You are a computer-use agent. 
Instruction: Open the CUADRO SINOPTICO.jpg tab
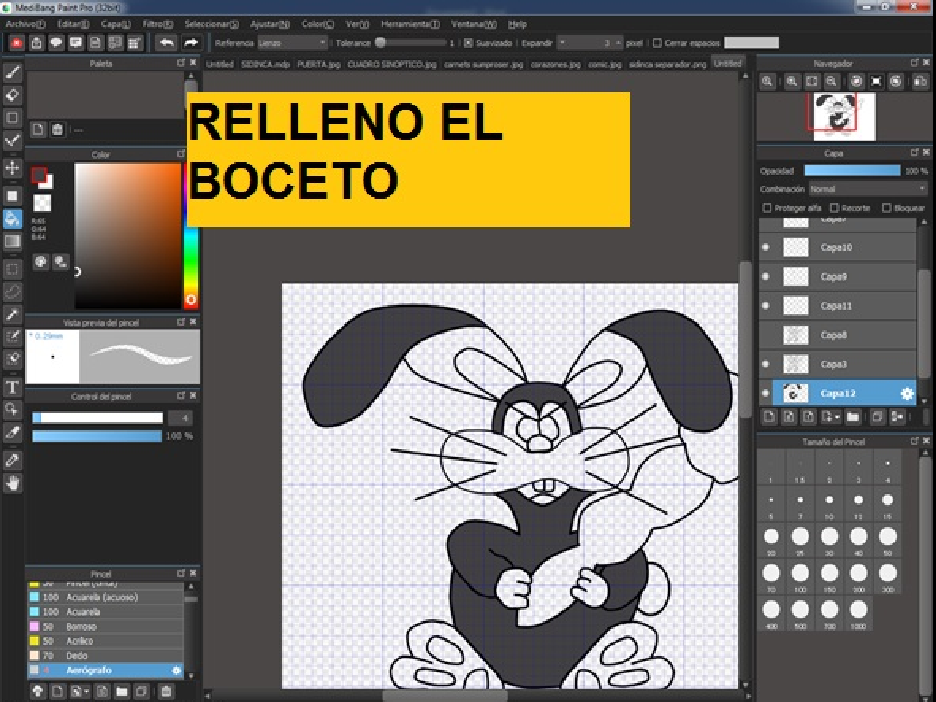click(392, 64)
